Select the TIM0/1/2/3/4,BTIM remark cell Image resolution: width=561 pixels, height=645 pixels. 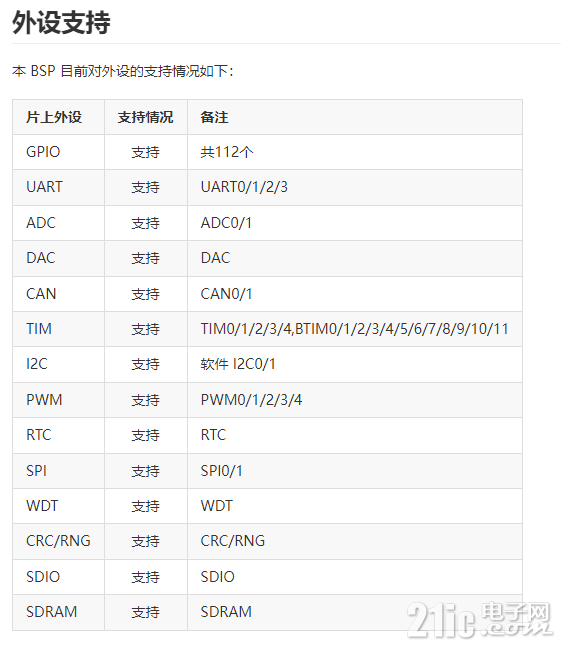point(355,329)
